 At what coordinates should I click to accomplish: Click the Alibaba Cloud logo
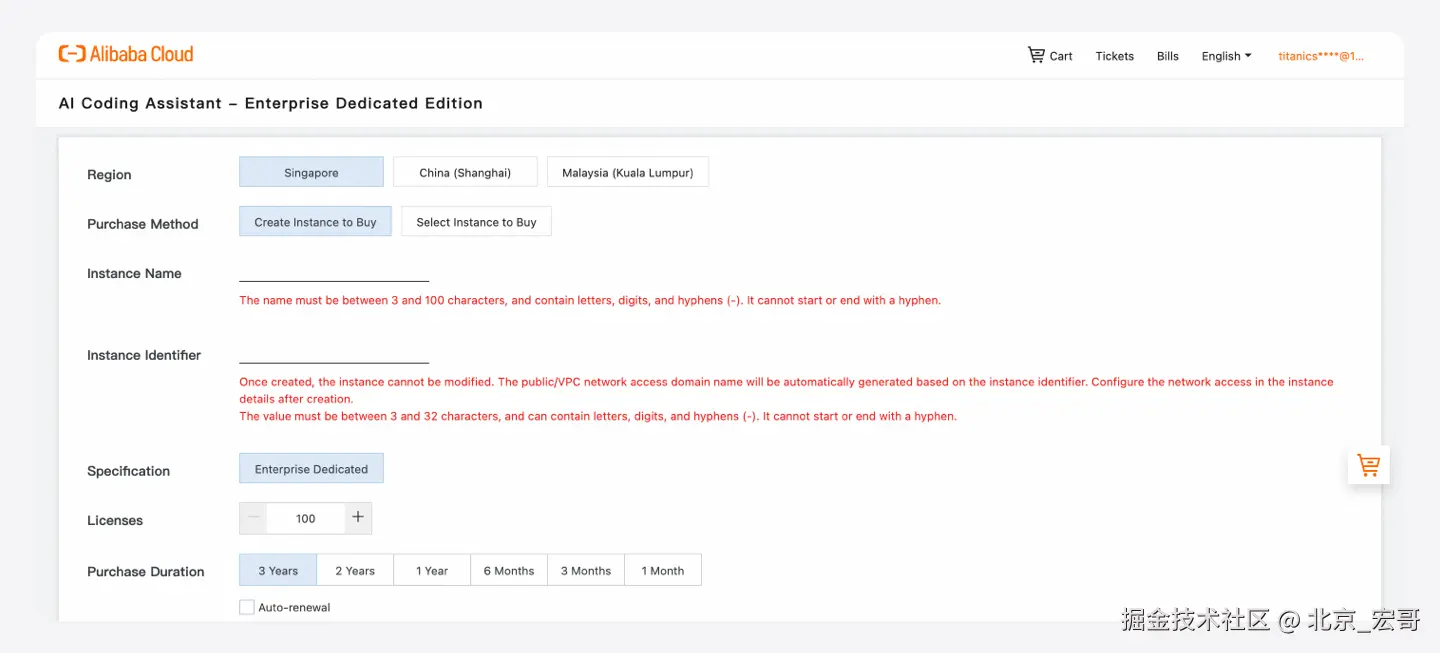tap(126, 54)
